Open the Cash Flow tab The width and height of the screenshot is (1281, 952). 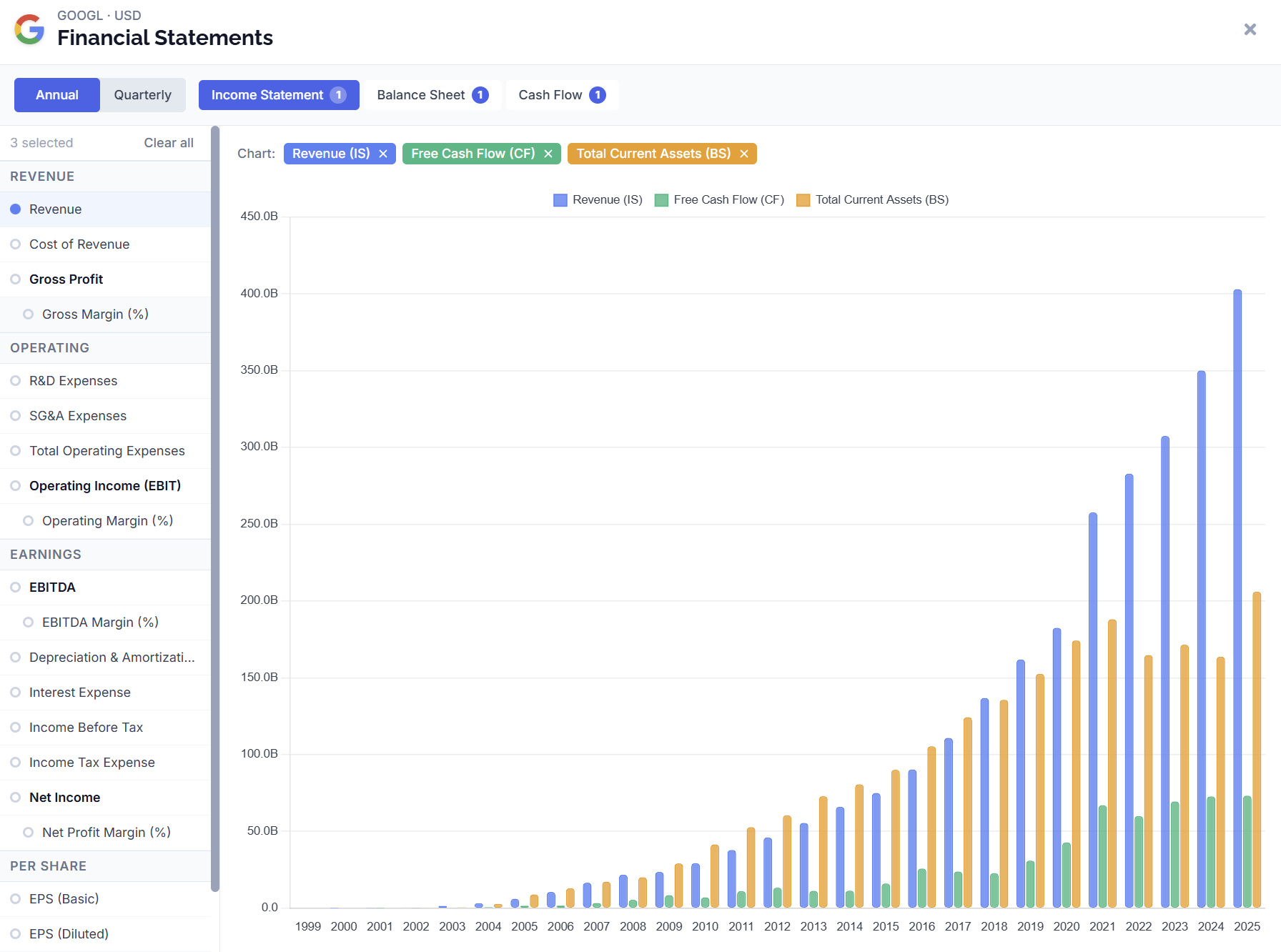[562, 95]
